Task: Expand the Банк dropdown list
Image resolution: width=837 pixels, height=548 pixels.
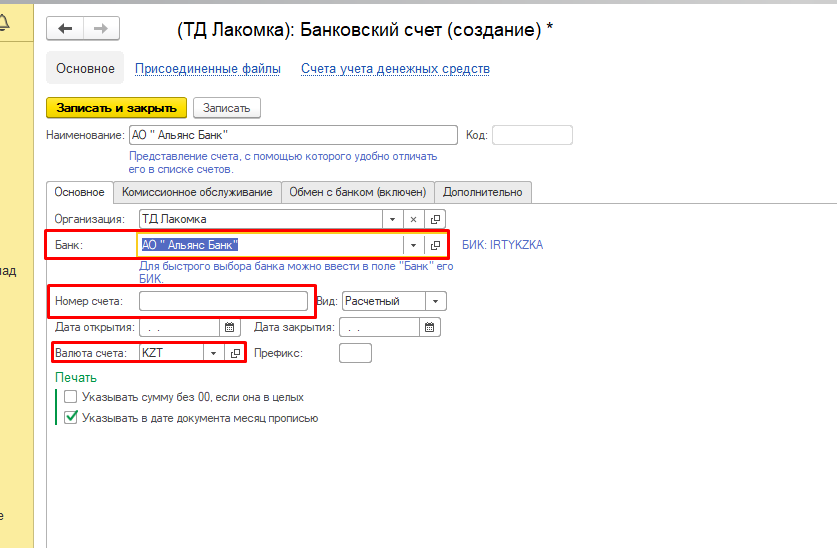Action: pos(413,245)
